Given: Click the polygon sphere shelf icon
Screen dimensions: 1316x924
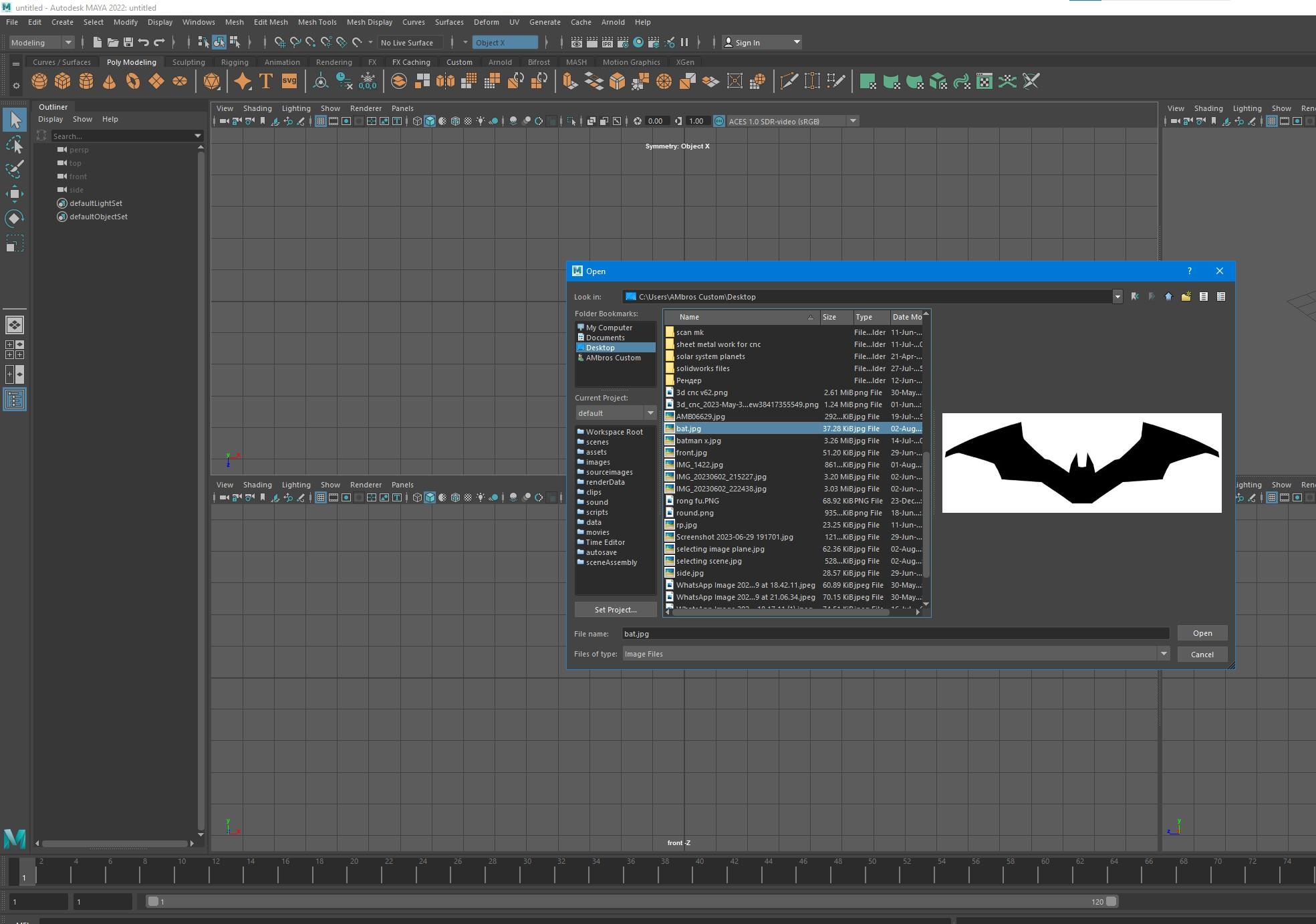Looking at the screenshot, I should pos(39,82).
